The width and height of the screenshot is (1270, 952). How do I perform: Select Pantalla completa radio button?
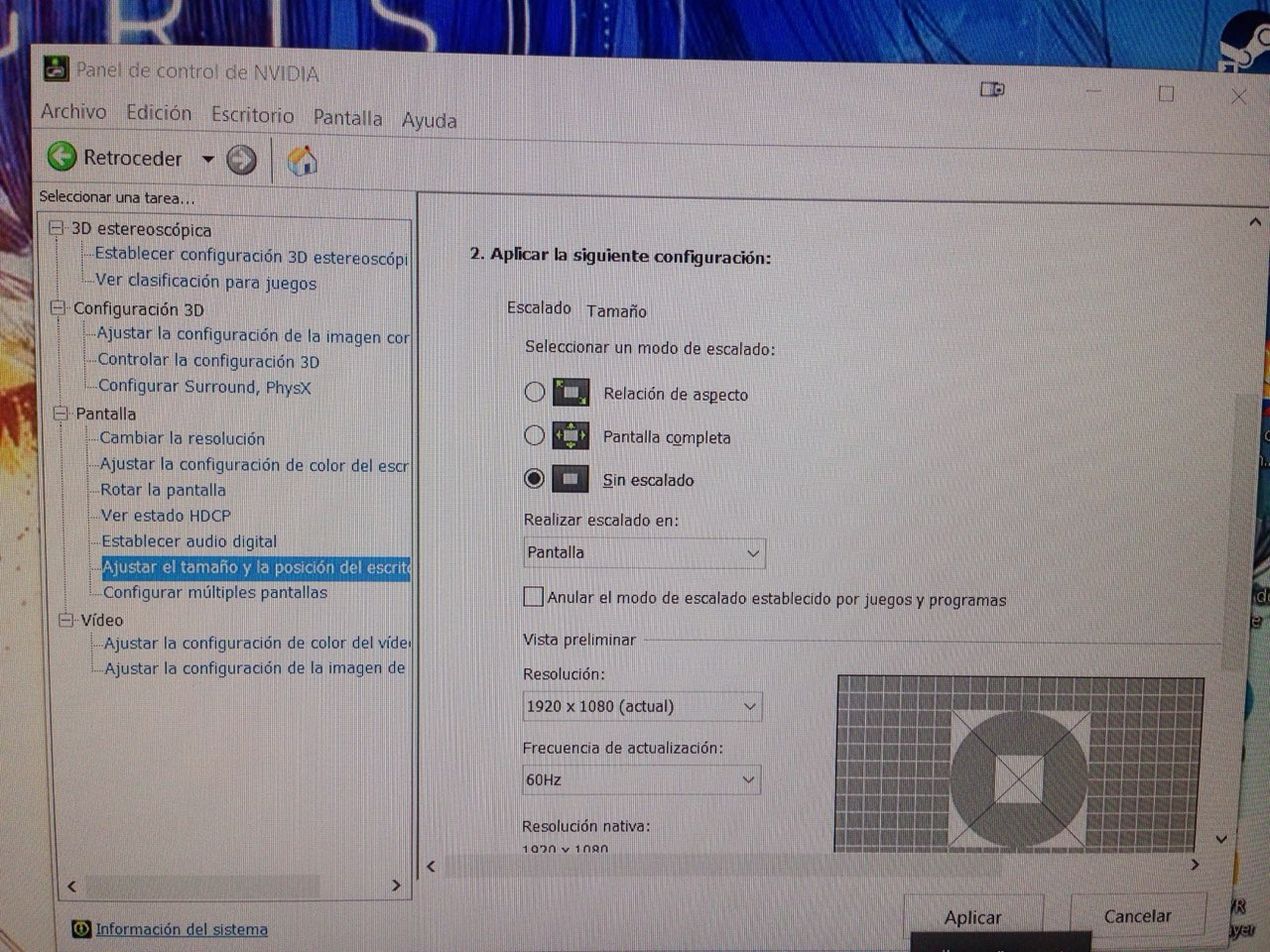point(535,434)
